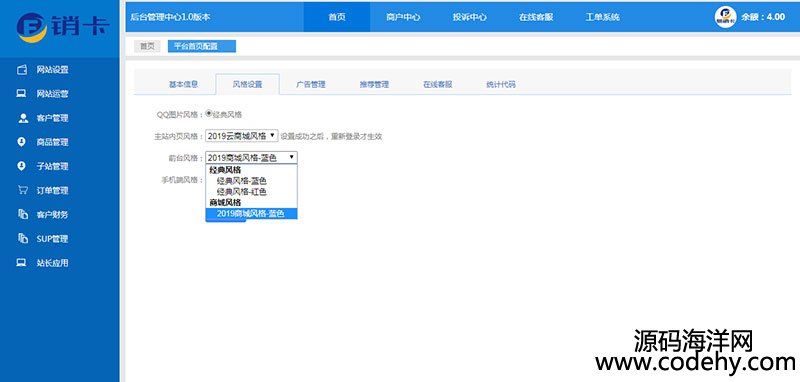Switch to the 推荐管理 tab

374,85
